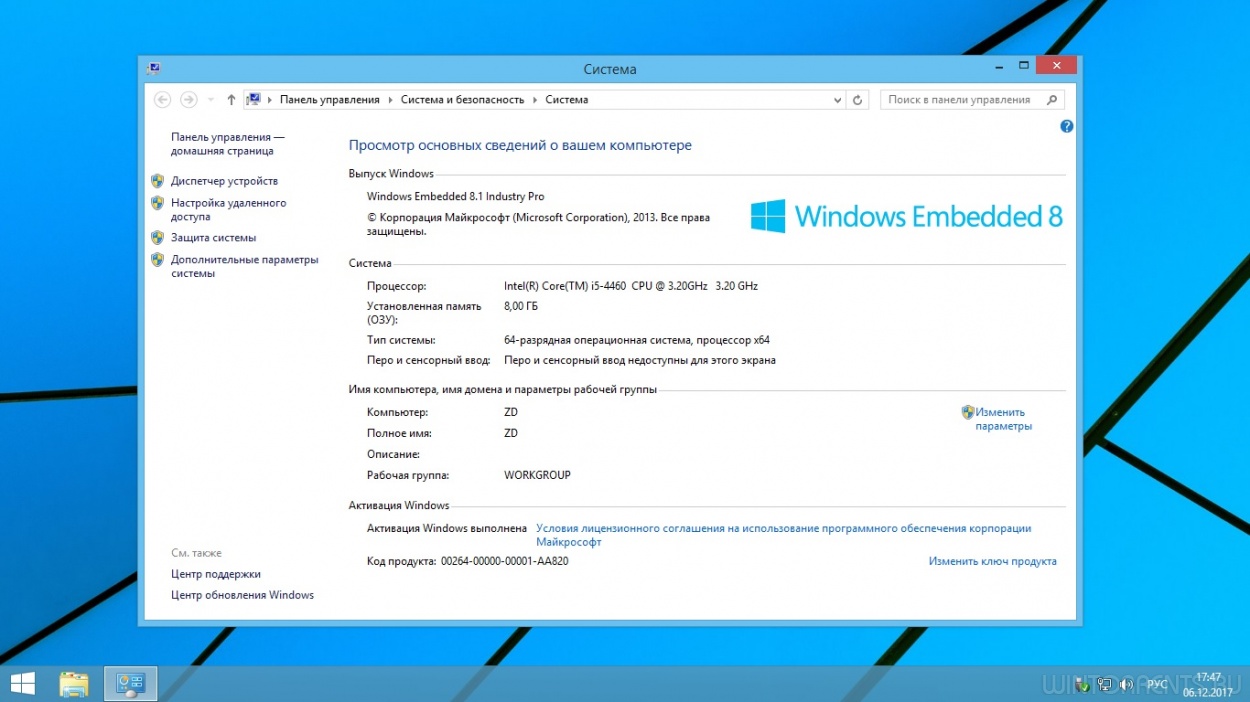Viewport: 1250px width, 702px height.
Task: Open 'Диспетчер устройств' link
Action: point(224,181)
